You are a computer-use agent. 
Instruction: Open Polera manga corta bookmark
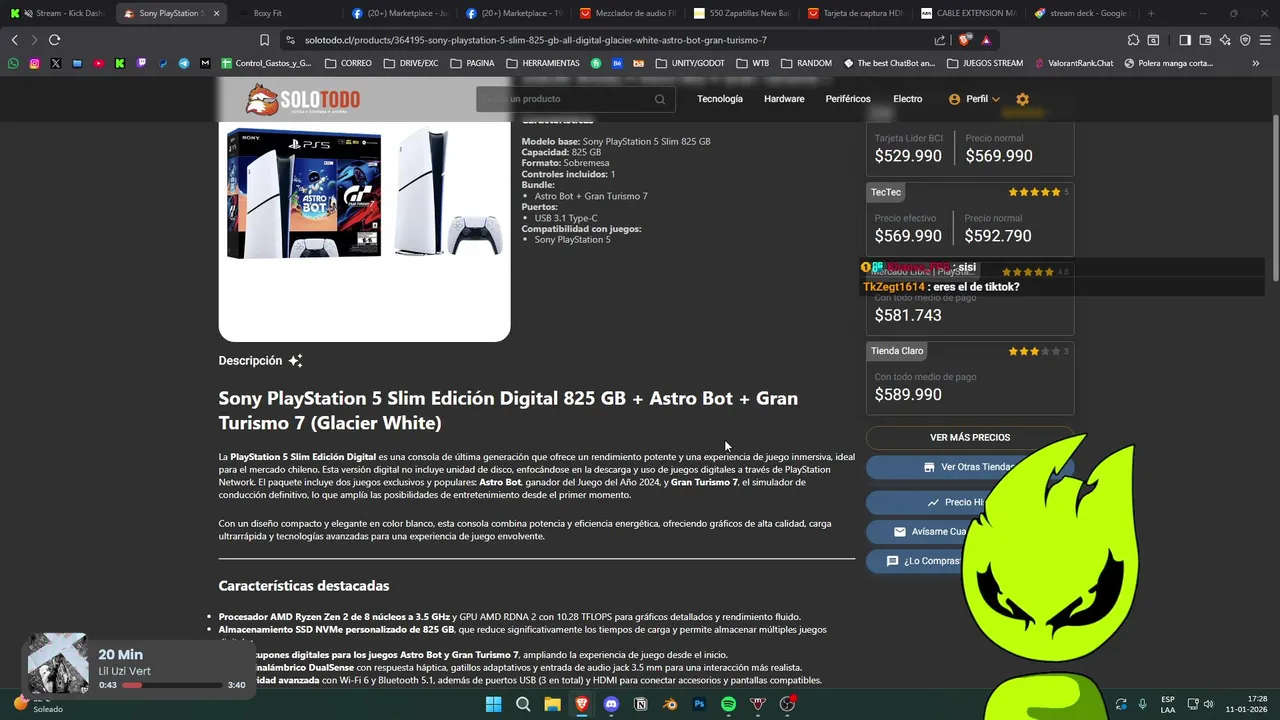[x=1169, y=63]
